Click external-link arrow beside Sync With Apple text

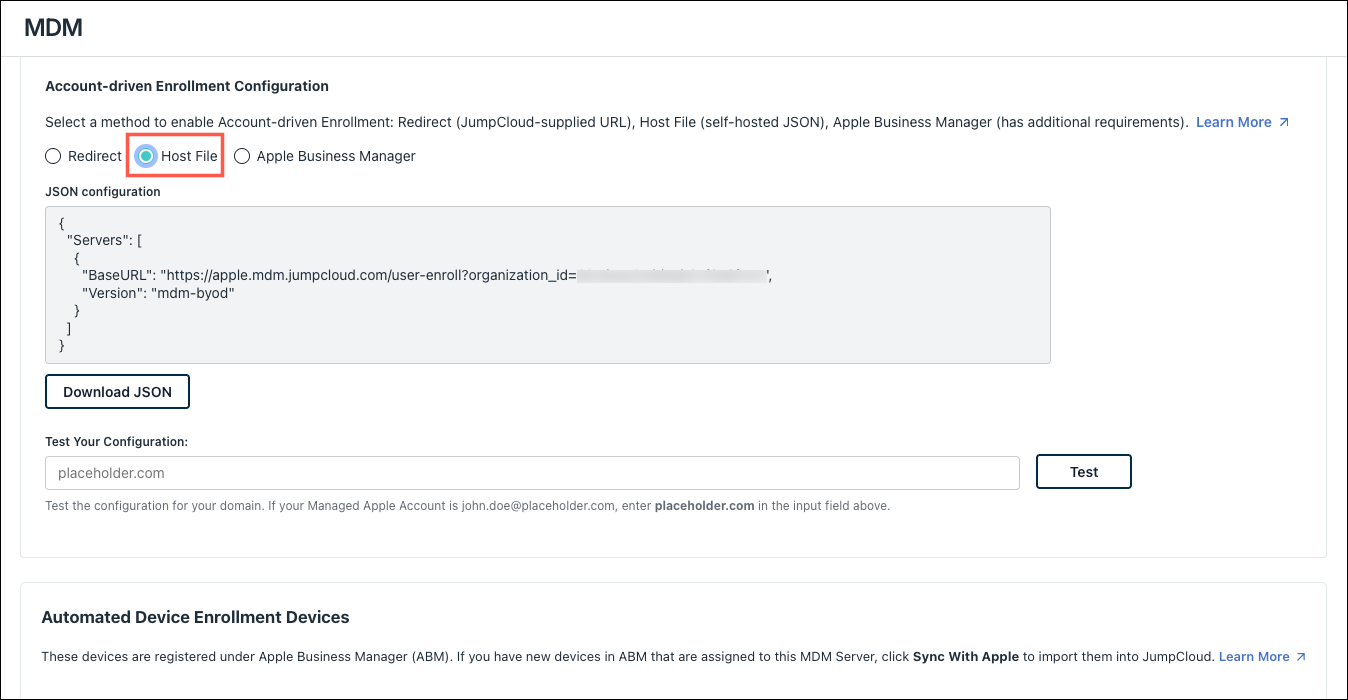click(x=1301, y=657)
